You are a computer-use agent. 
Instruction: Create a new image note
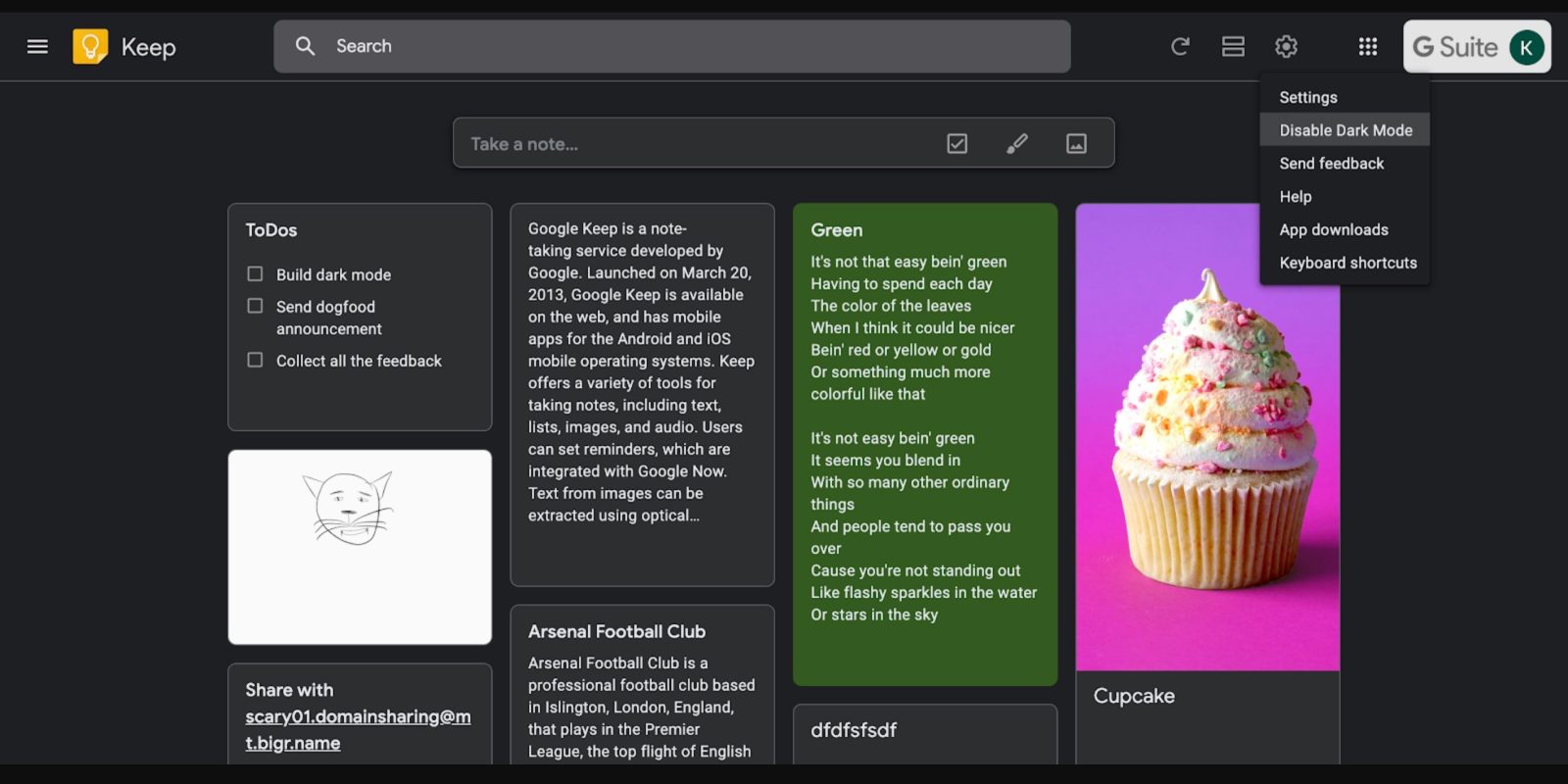point(1076,144)
